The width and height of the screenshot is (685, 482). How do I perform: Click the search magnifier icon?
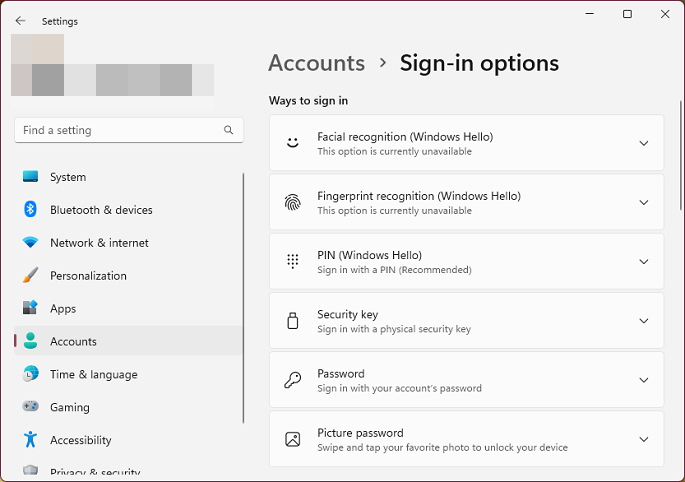[x=228, y=130]
